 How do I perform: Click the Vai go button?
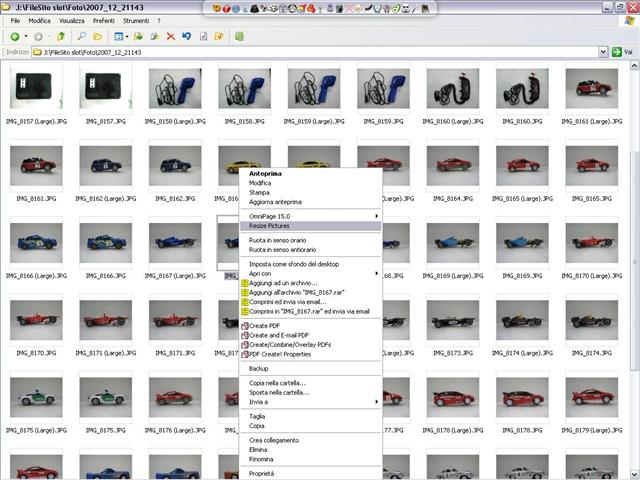pos(622,52)
